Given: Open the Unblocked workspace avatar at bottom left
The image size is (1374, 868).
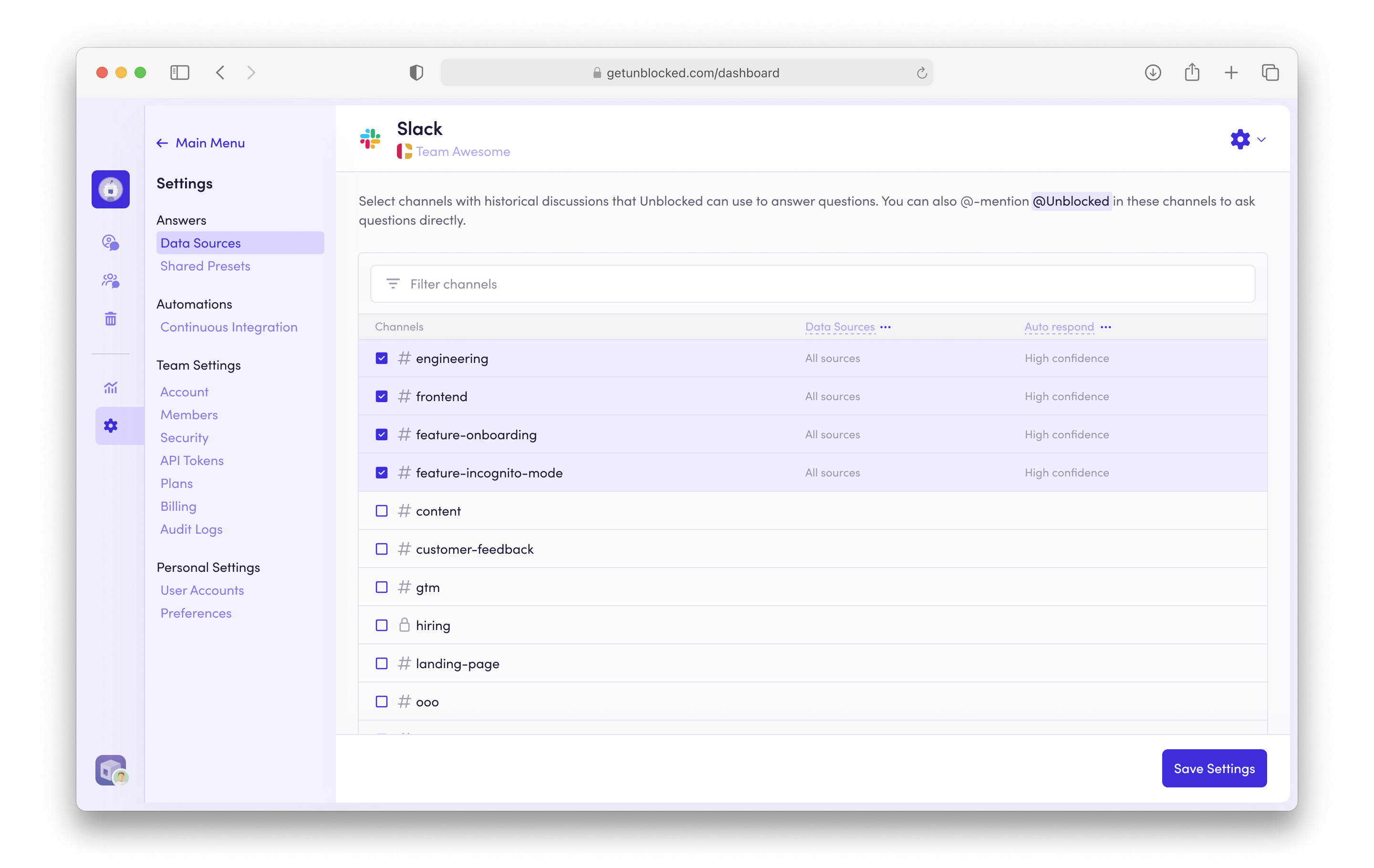Looking at the screenshot, I should coord(110,770).
